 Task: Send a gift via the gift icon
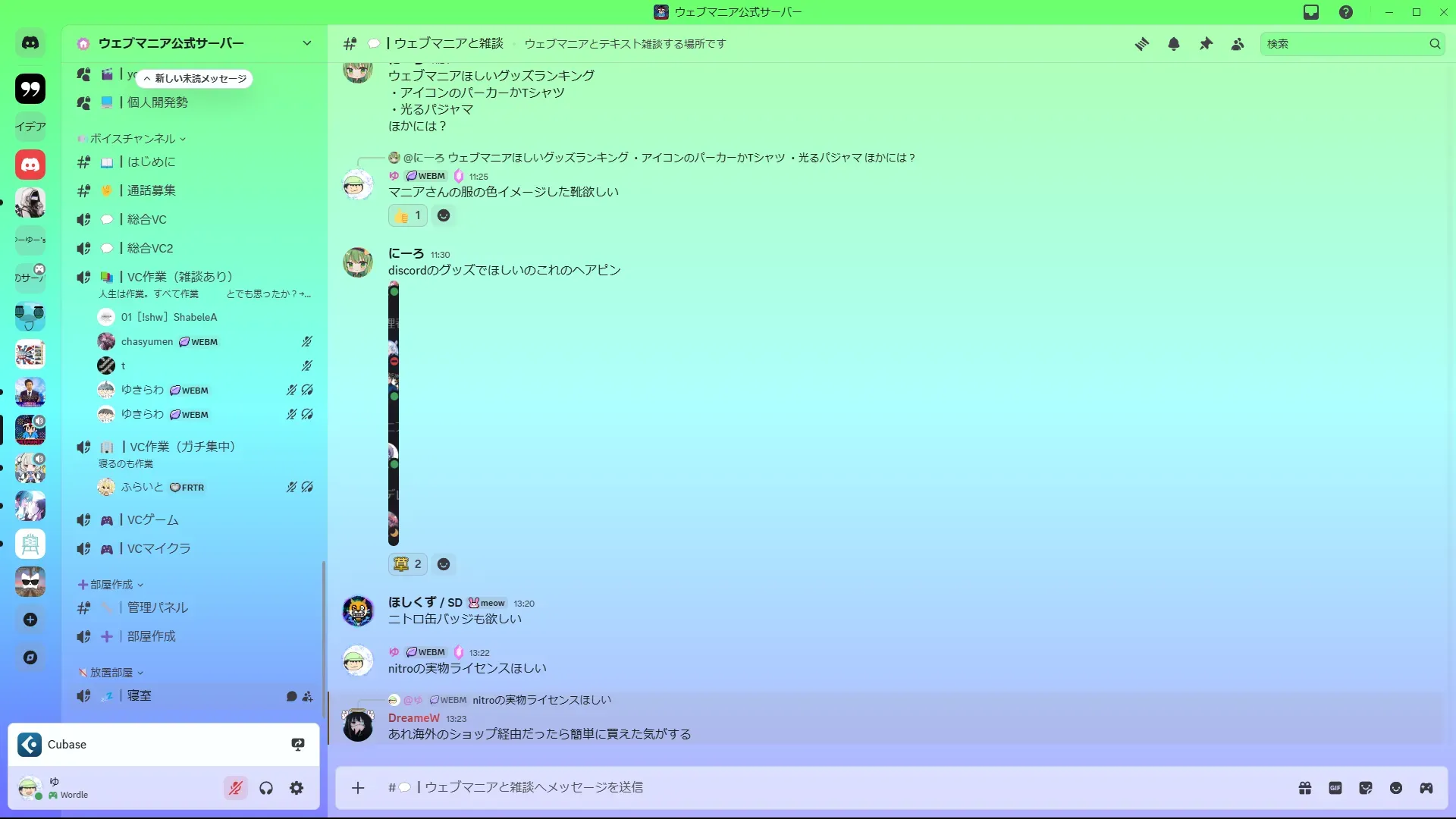(x=1305, y=788)
